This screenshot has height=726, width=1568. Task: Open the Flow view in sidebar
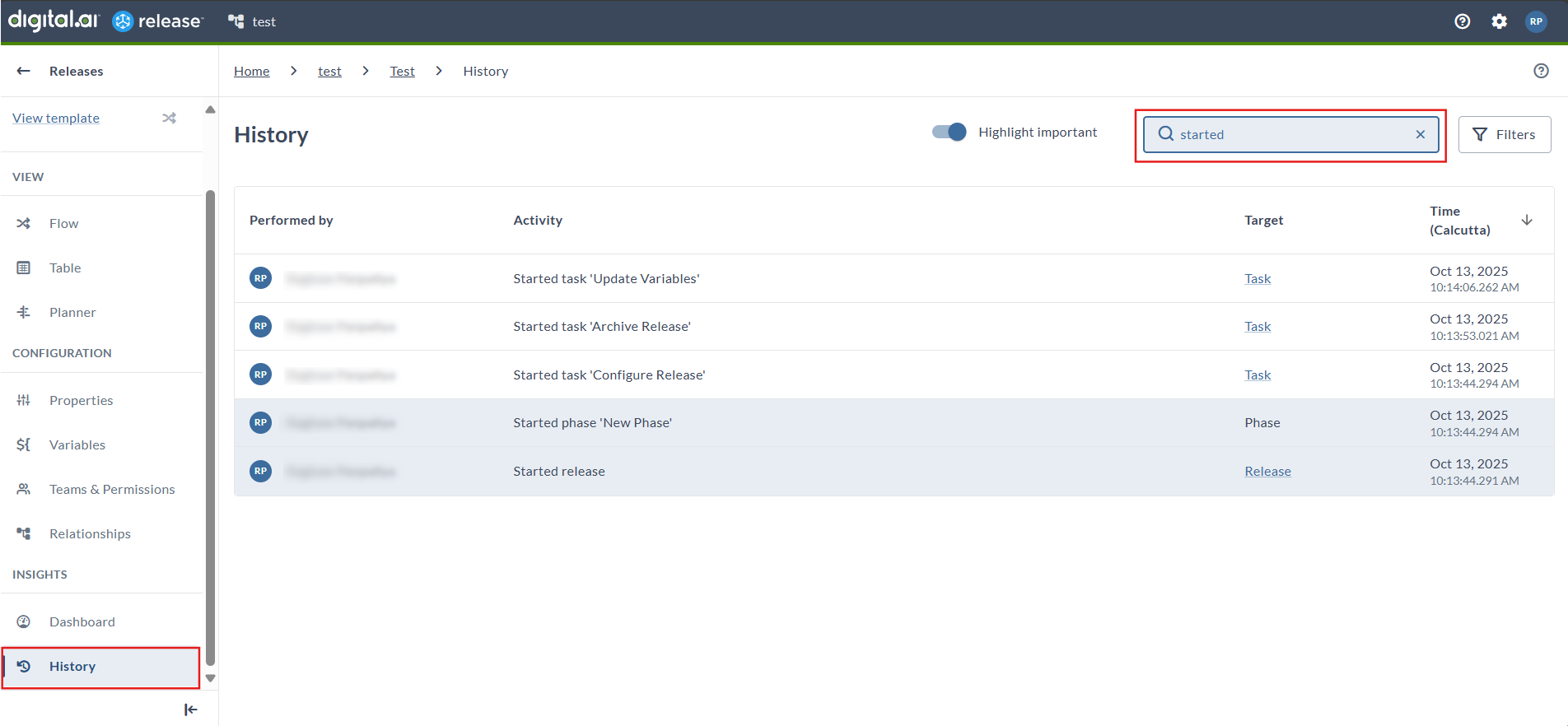63,223
